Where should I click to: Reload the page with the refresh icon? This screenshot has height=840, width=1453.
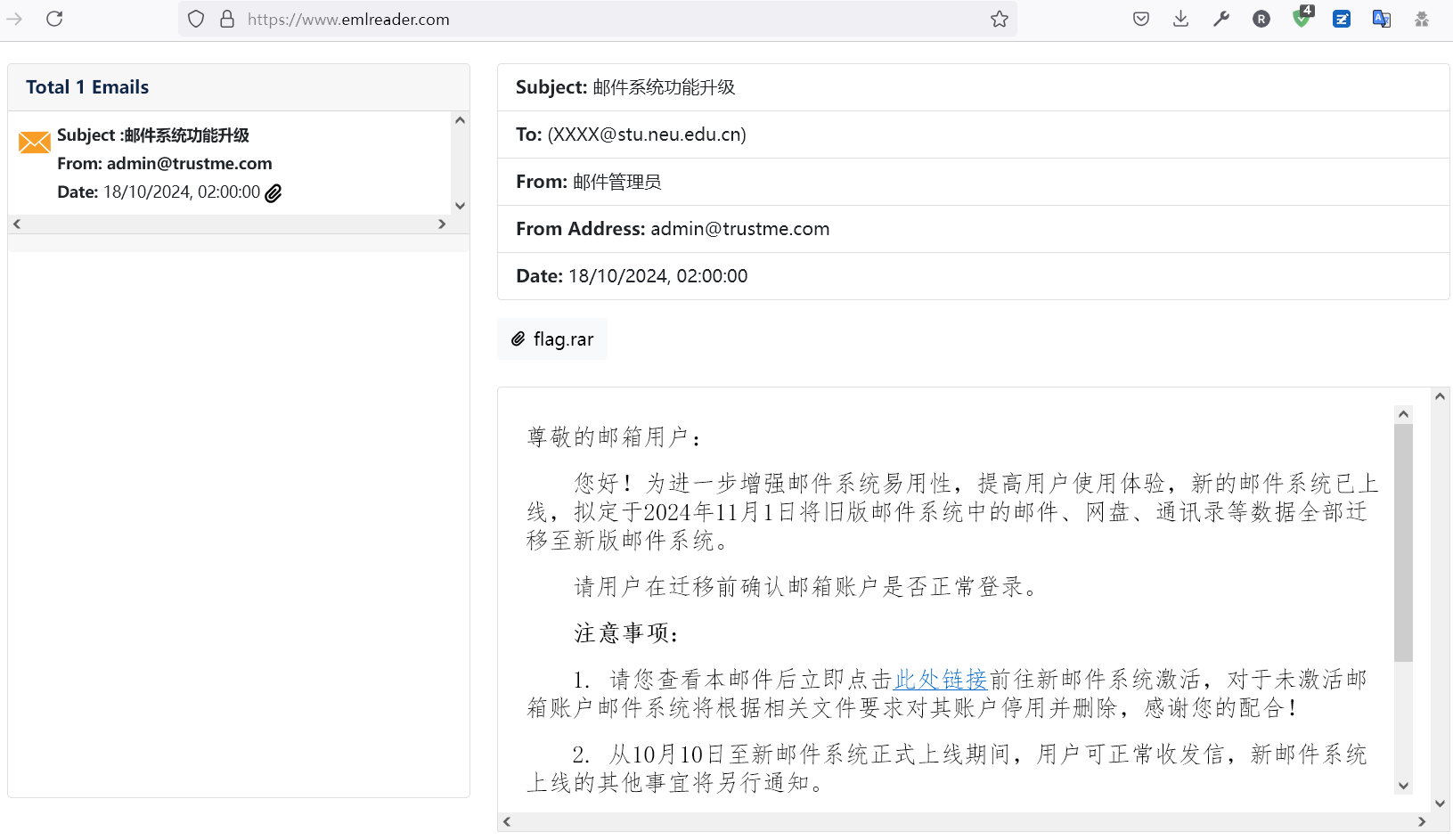[54, 19]
